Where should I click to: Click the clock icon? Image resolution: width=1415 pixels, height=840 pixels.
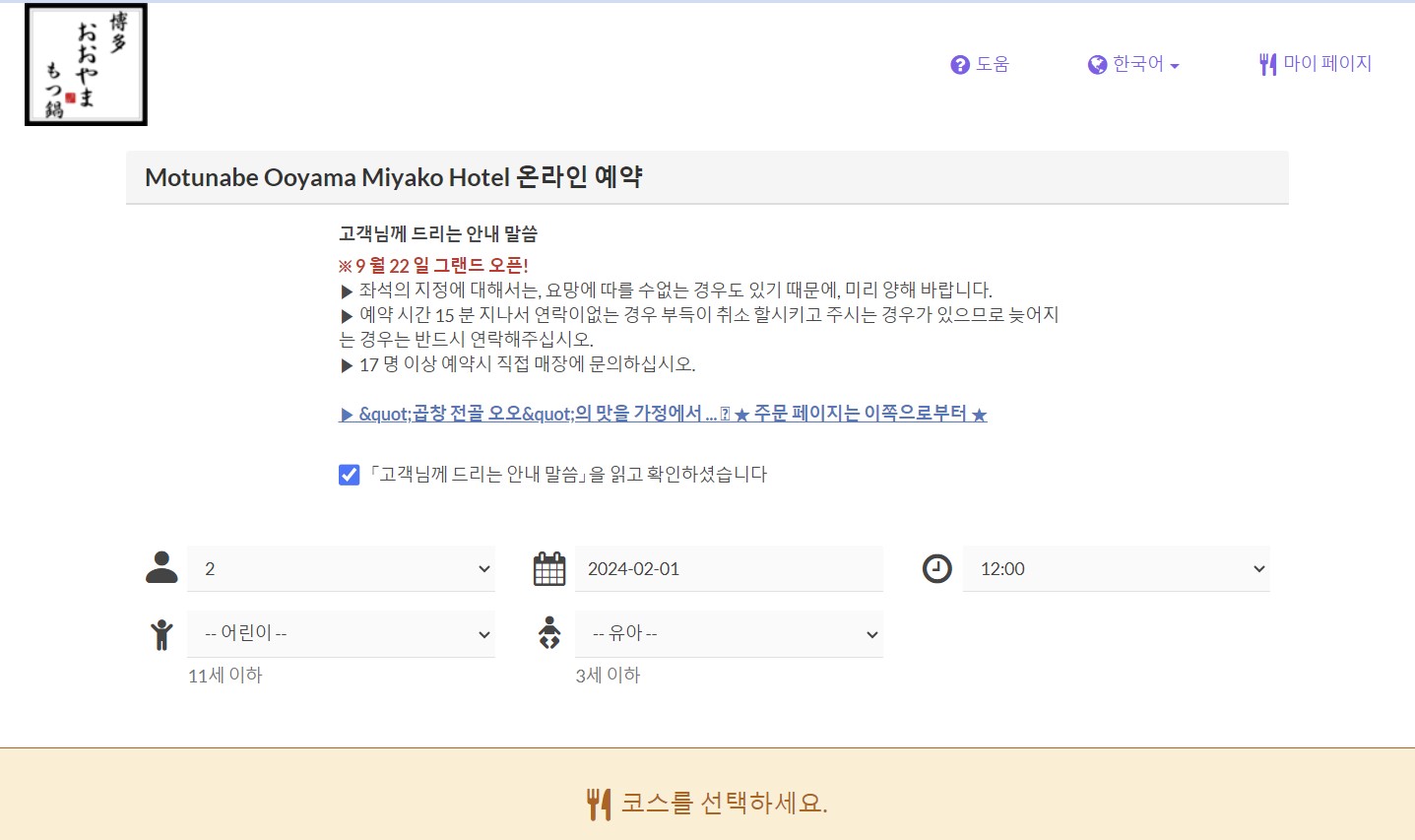point(936,568)
